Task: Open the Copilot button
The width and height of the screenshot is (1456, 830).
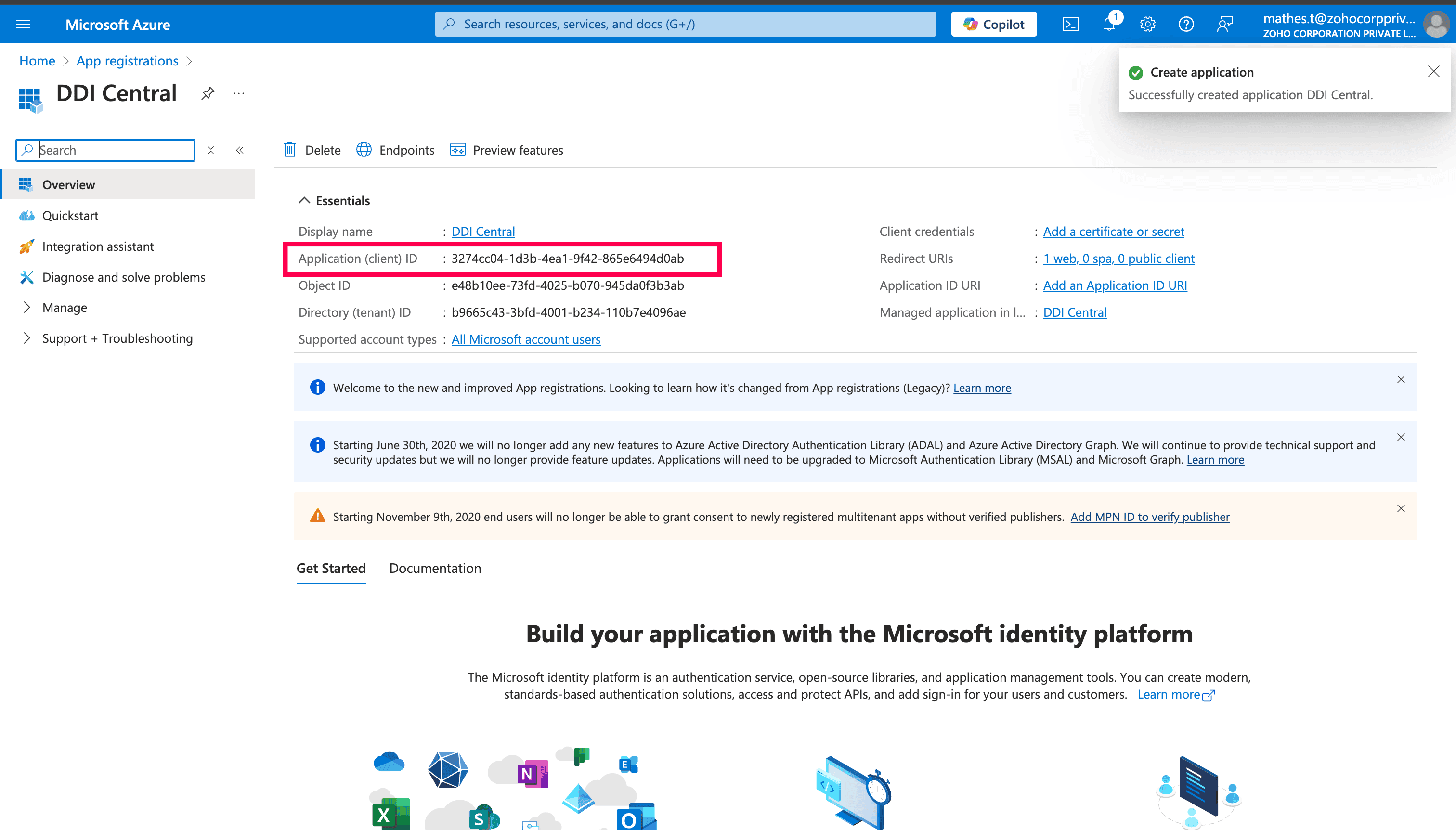Action: pyautogui.click(x=994, y=24)
